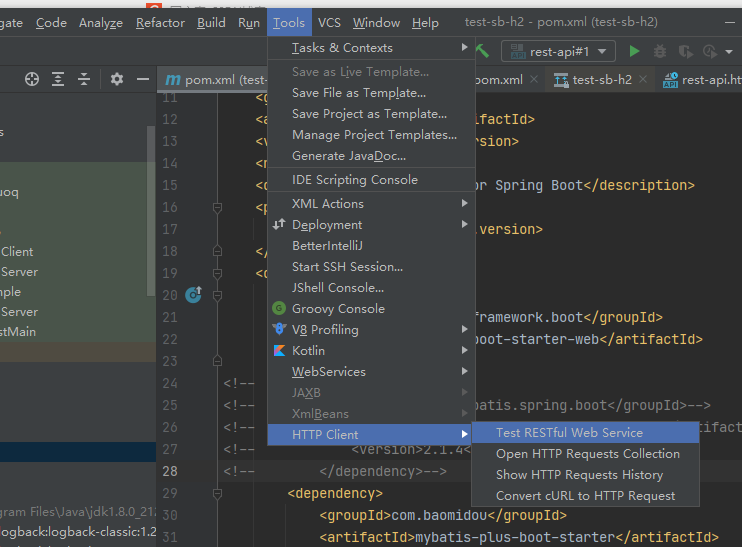Image resolution: width=742 pixels, height=547 pixels.
Task: Click the green Run button
Action: [634, 51]
